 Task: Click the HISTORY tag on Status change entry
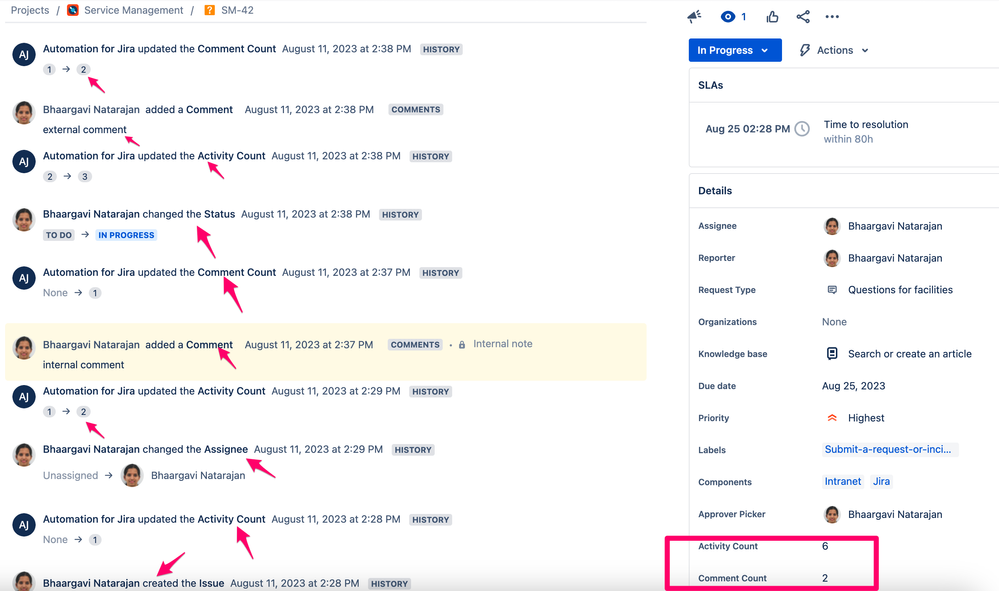(x=400, y=215)
